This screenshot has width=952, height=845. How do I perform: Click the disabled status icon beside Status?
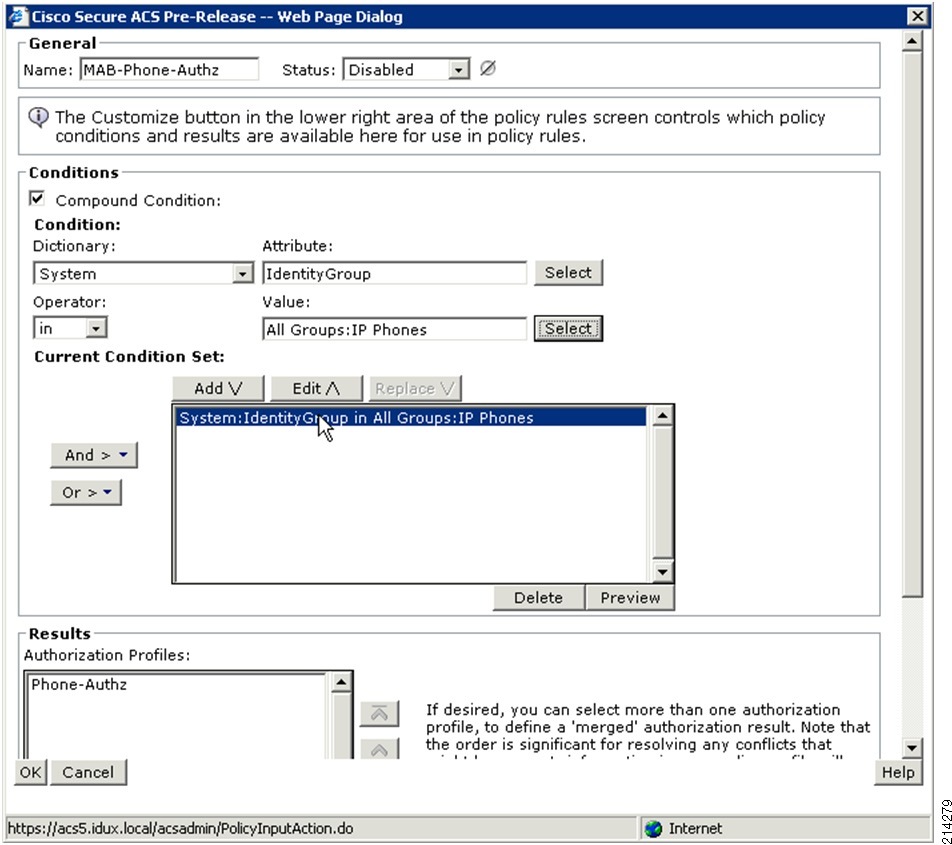pos(488,69)
